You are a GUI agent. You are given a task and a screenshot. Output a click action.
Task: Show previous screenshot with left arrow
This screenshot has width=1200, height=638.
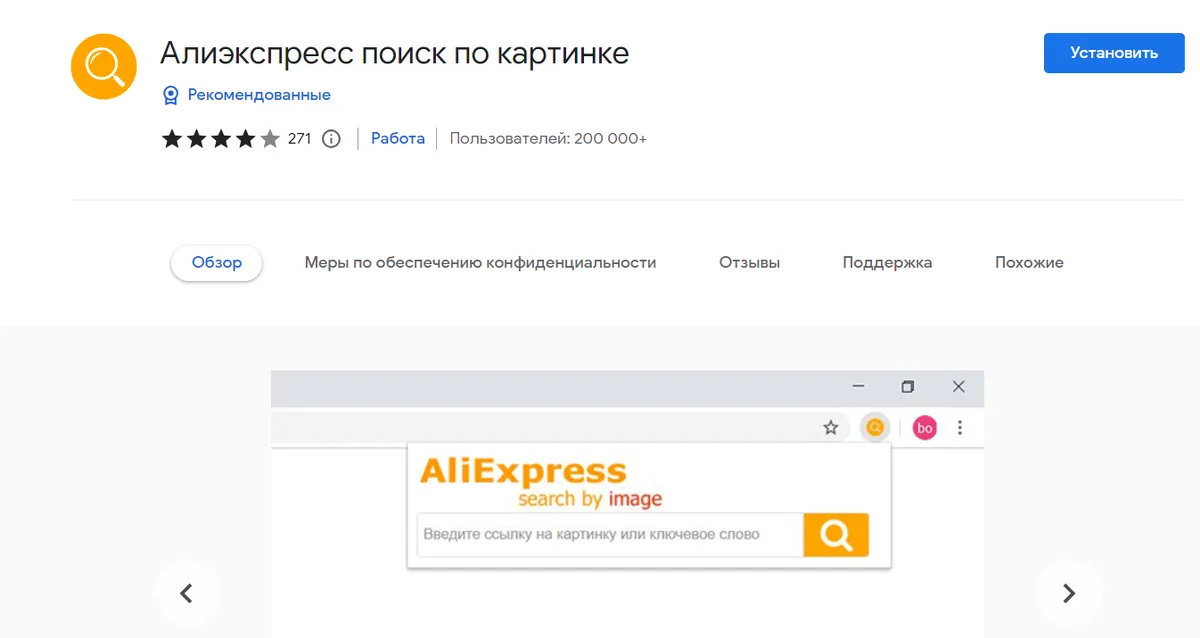pos(186,593)
